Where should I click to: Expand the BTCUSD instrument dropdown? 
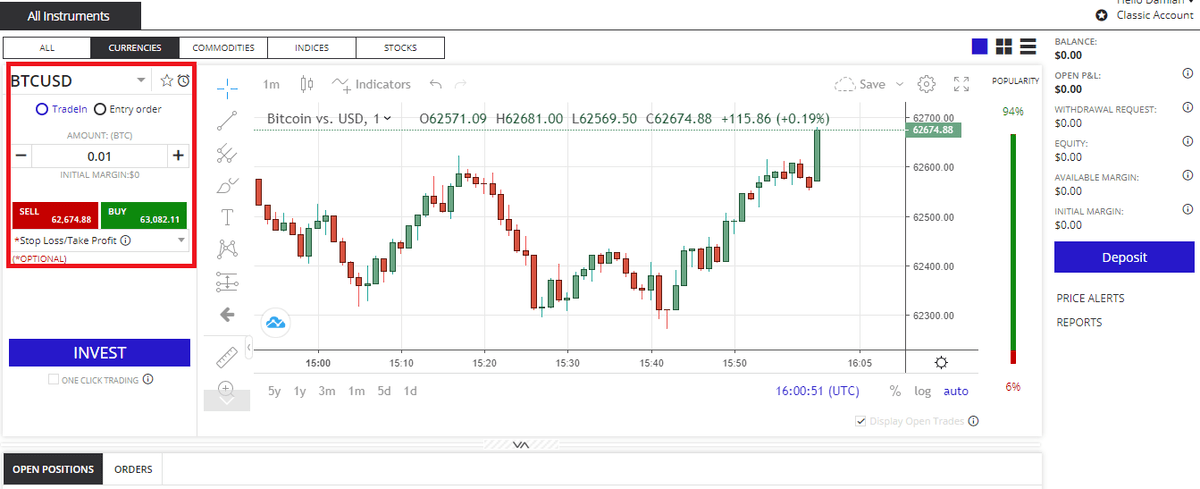click(x=141, y=81)
